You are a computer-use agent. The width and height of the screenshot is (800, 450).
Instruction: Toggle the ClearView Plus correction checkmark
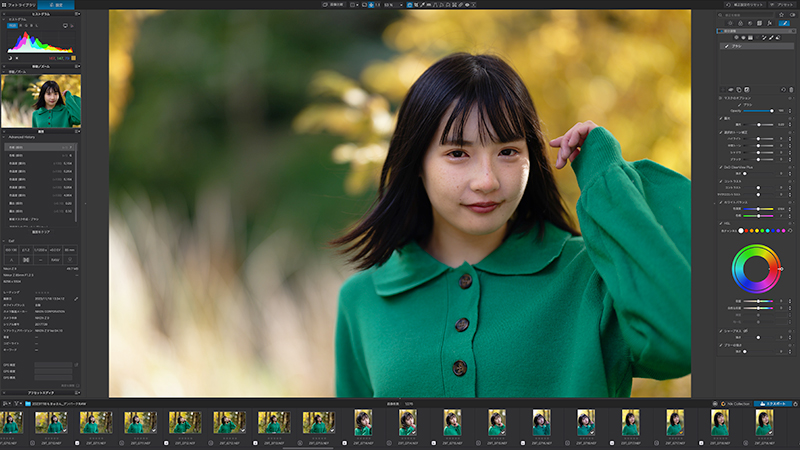[x=720, y=167]
